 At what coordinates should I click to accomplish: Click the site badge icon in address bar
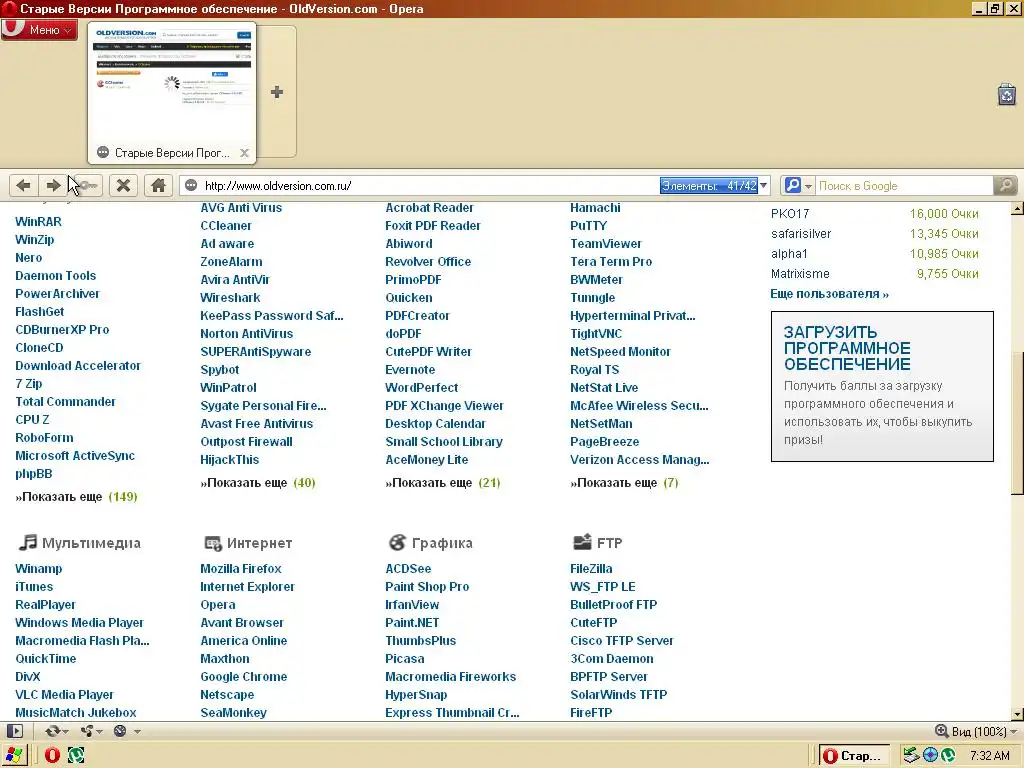(x=191, y=185)
